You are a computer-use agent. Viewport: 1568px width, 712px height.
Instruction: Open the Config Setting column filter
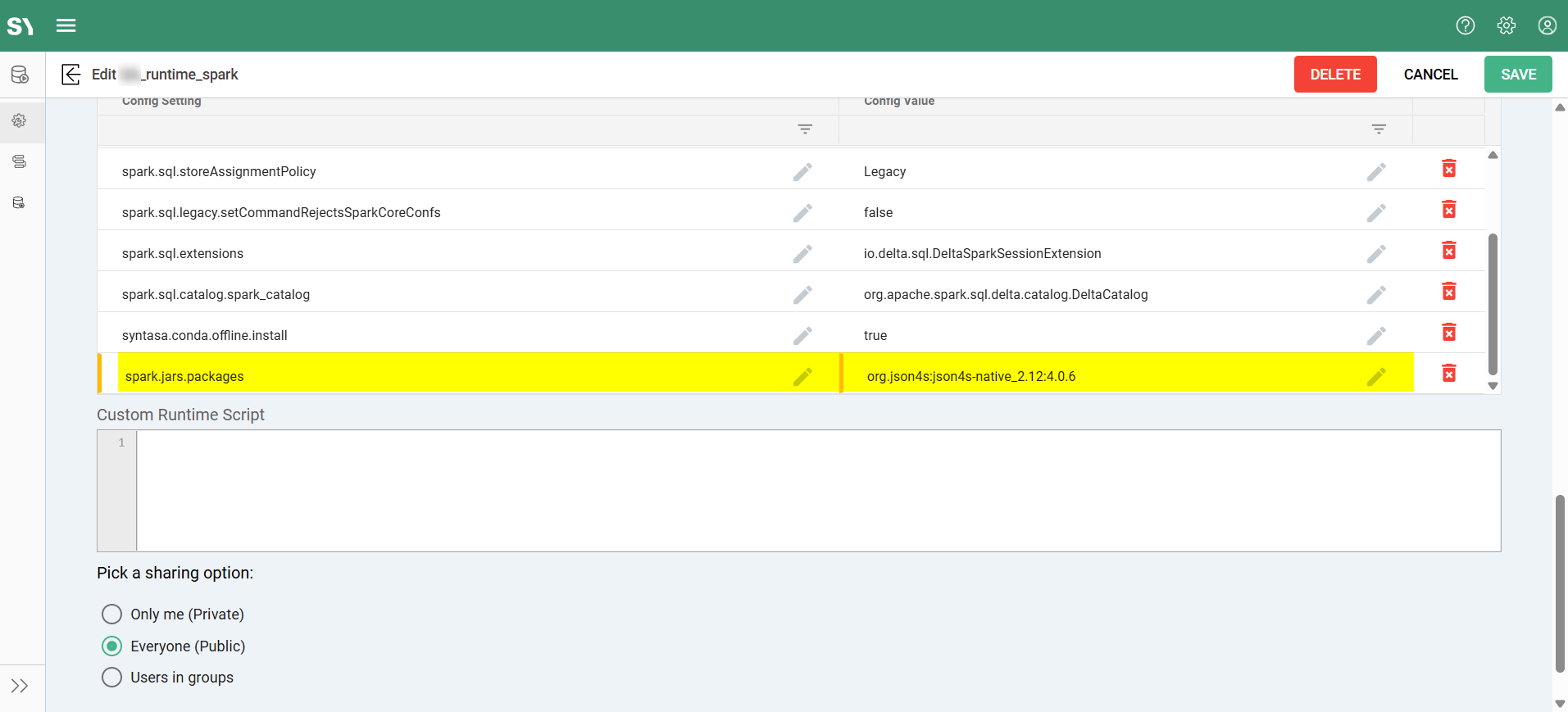[x=805, y=129]
